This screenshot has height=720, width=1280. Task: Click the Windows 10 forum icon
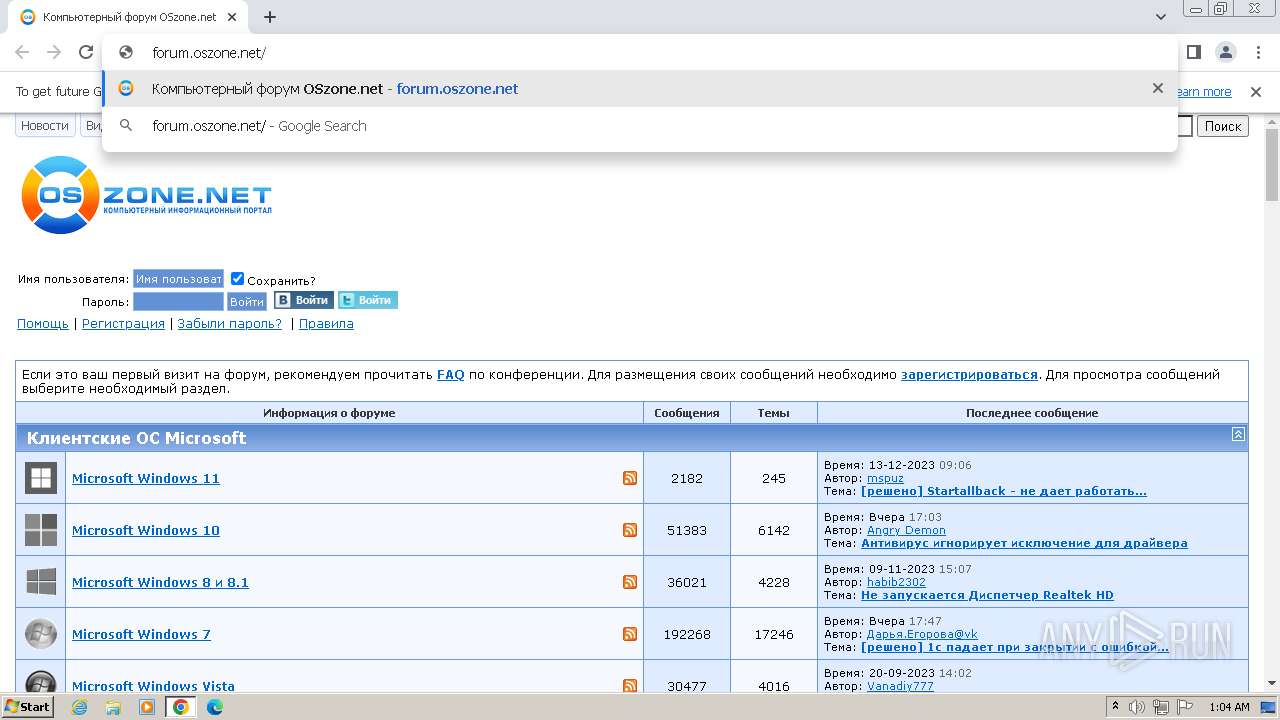[41, 530]
